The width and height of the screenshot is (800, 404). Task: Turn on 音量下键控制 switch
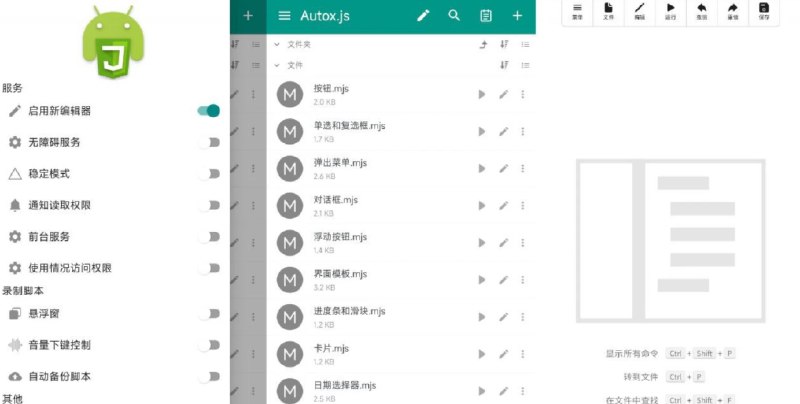coord(210,345)
